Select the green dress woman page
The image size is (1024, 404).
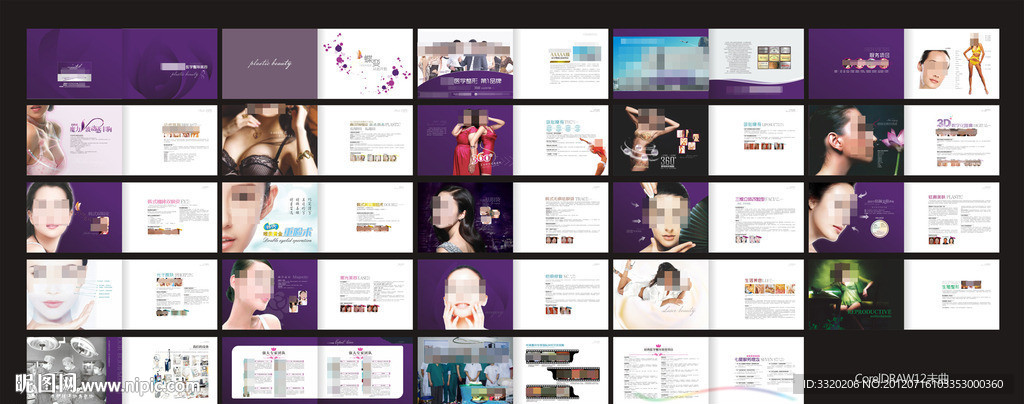(x=856, y=294)
